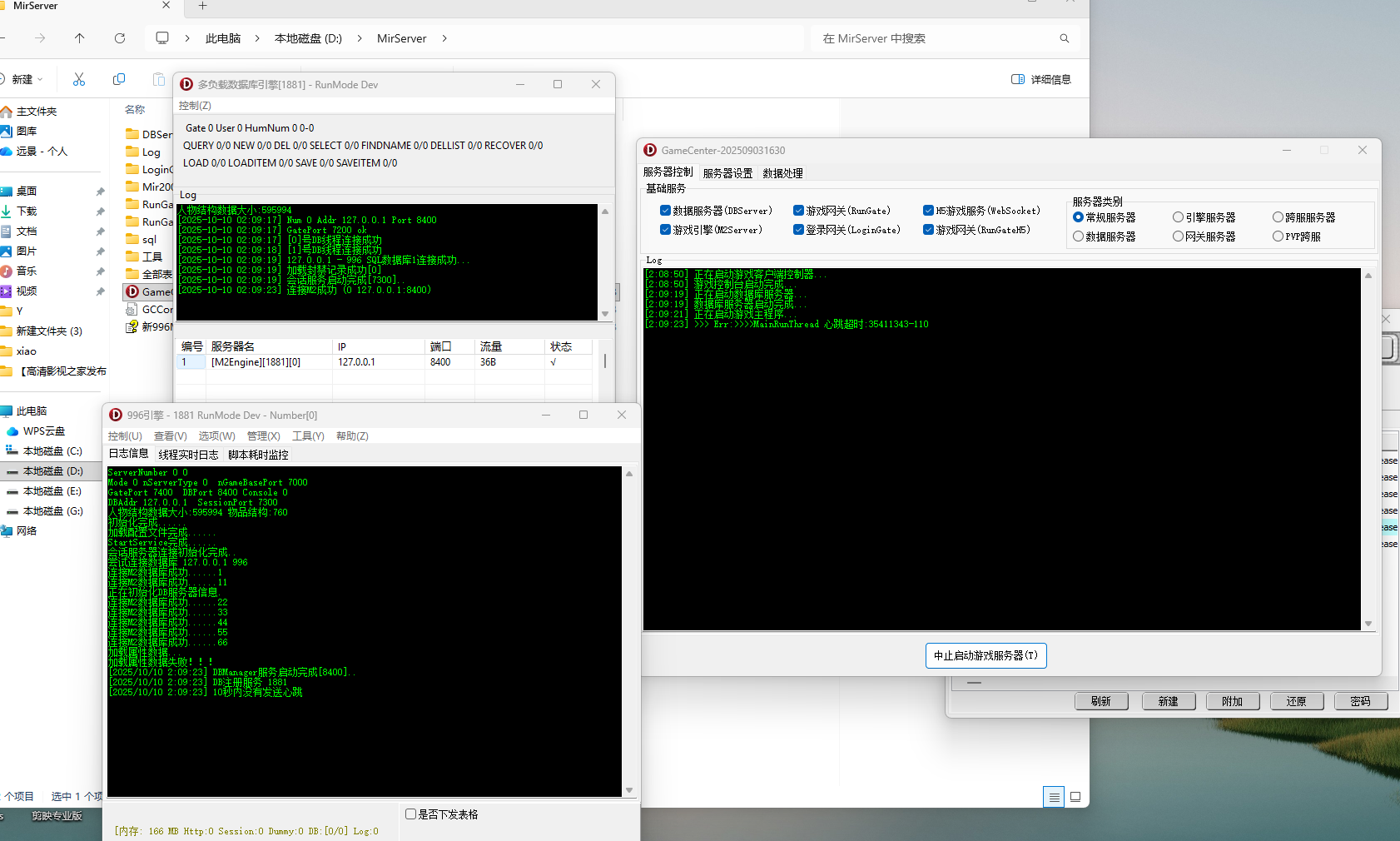This screenshot has height=841, width=1400.
Task: Open the 详细信息 details pane
Action: 1041,79
